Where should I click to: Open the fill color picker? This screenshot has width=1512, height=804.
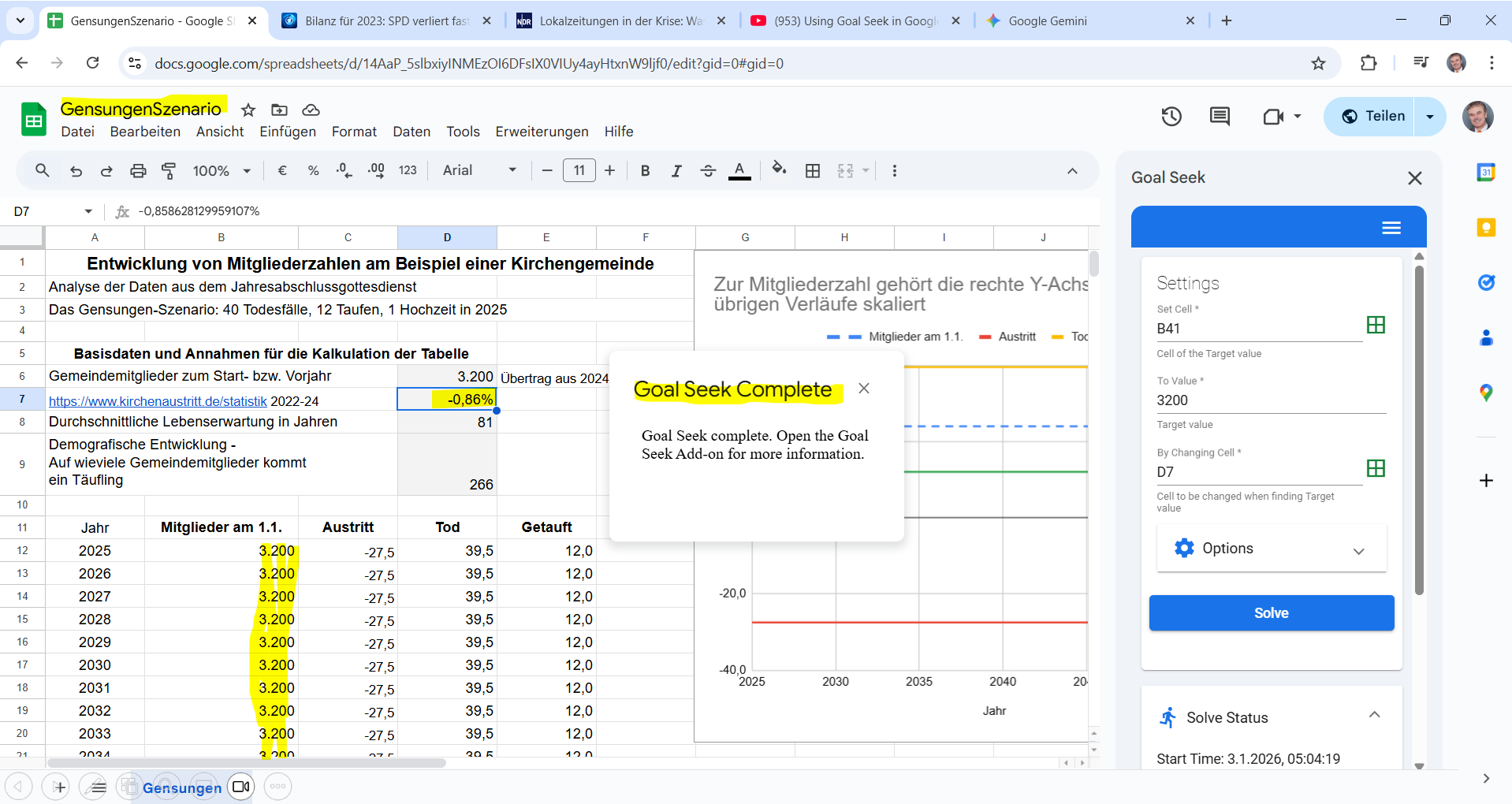[x=779, y=169]
